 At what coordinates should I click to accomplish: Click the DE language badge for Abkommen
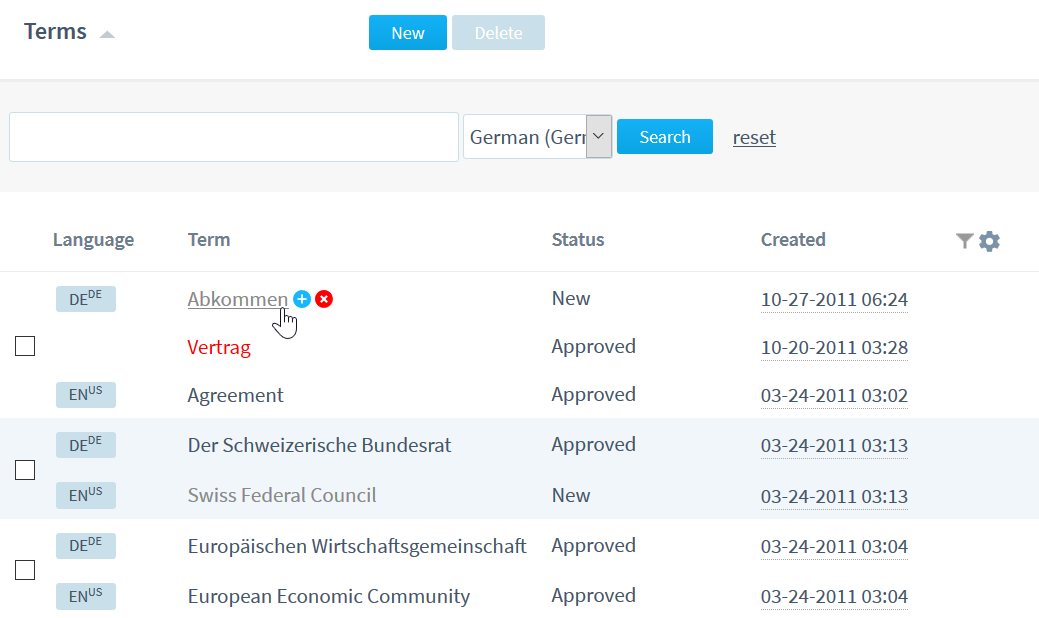pyautogui.click(x=86, y=299)
